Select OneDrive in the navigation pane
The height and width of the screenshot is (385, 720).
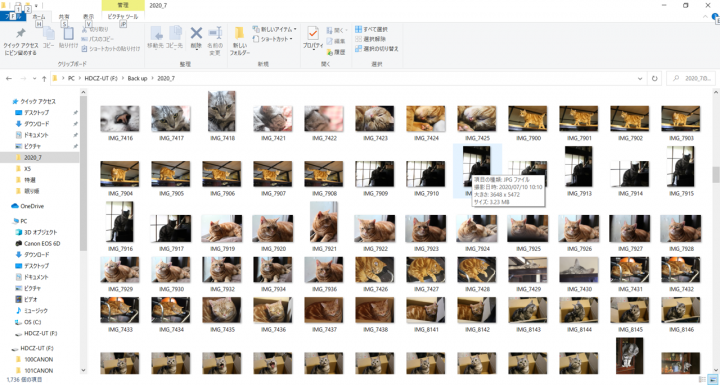coord(28,206)
